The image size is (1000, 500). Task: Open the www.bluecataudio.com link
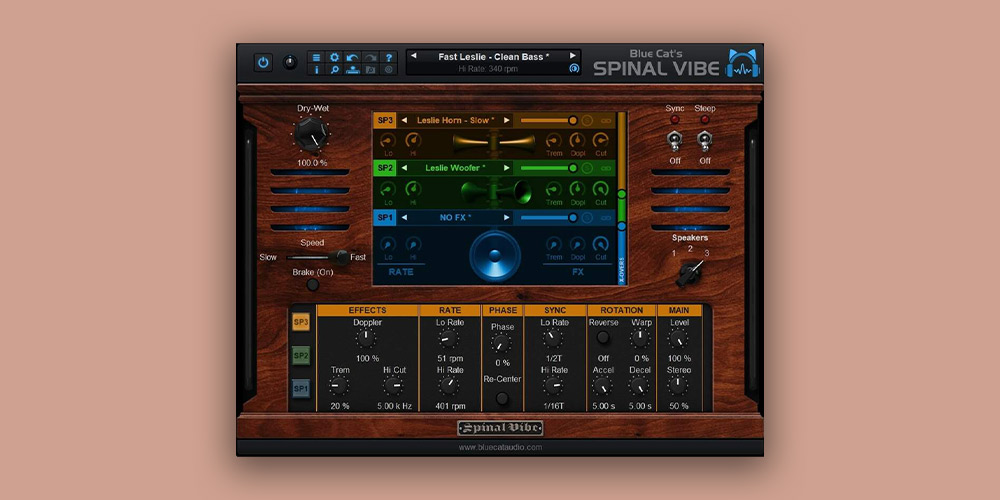(x=500, y=447)
